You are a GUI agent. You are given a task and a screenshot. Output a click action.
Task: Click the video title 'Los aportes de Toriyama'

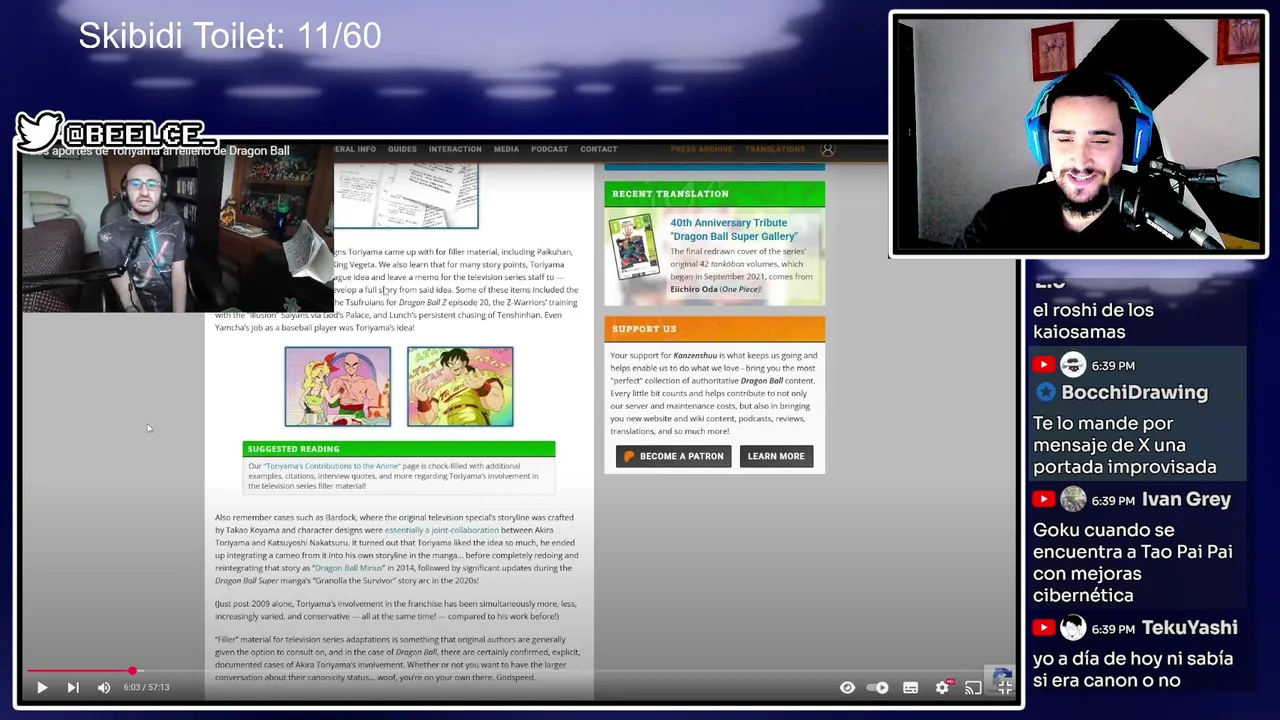(159, 151)
